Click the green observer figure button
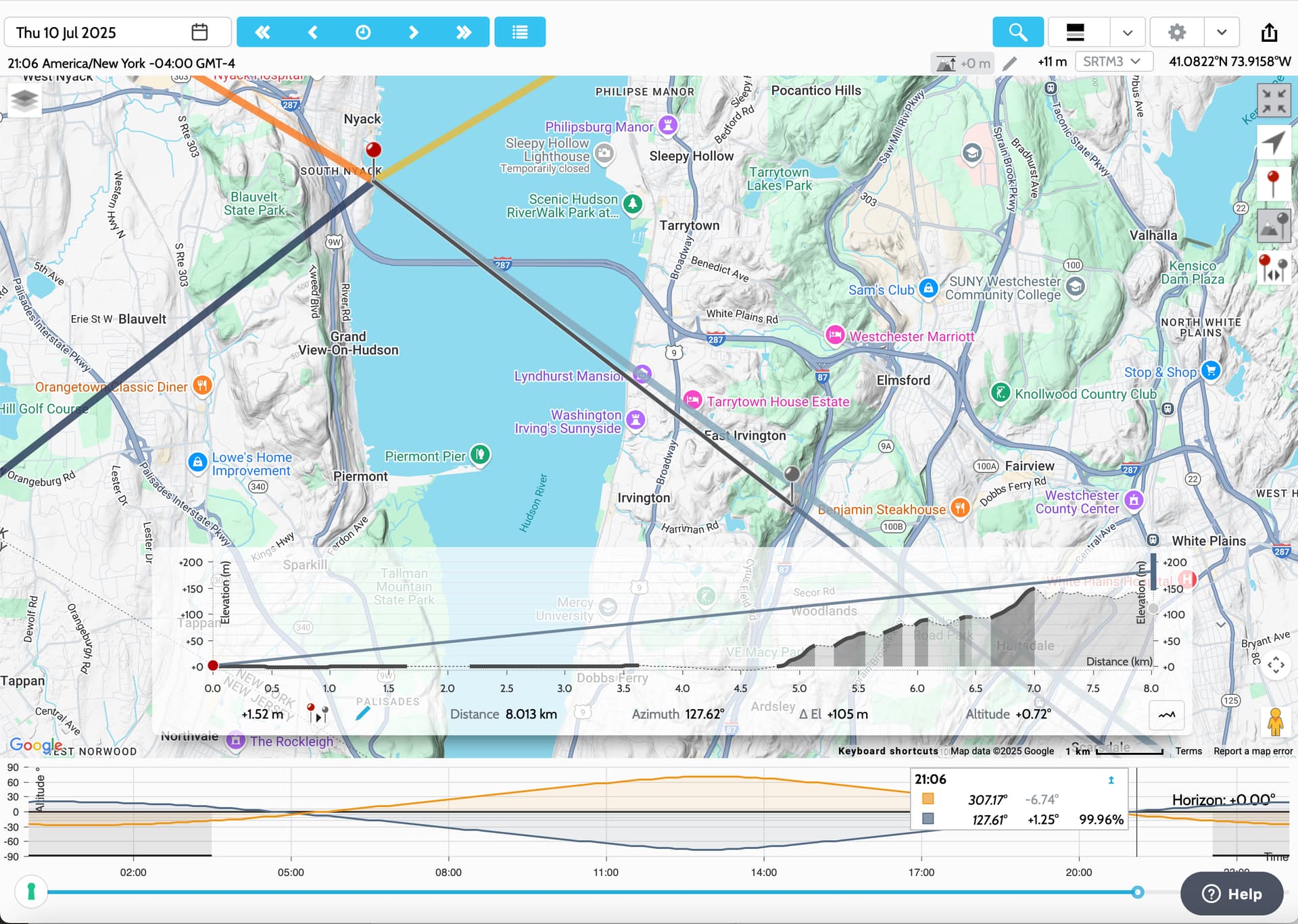Screen dimensions: 1298x924 [x=30, y=892]
